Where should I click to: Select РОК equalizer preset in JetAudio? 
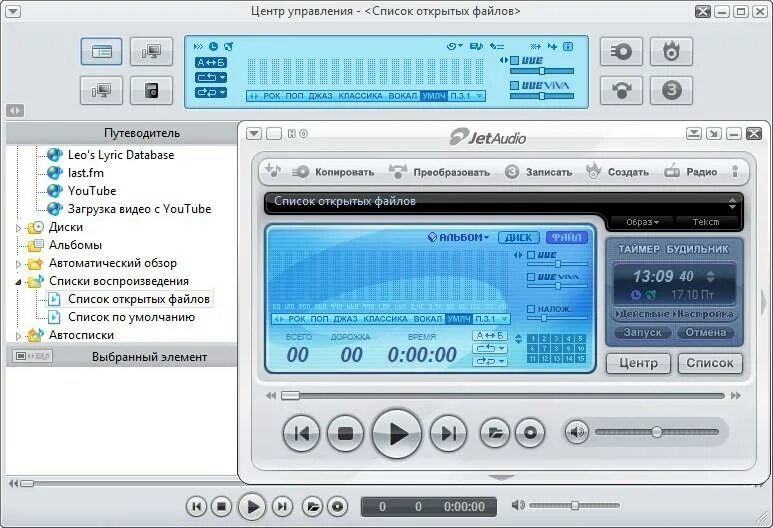click(x=296, y=319)
